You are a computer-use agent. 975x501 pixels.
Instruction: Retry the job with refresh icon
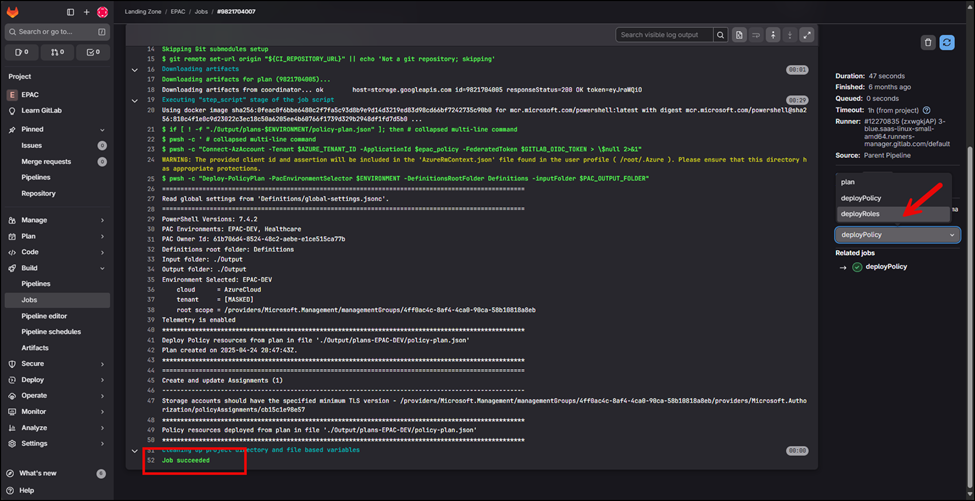coord(946,42)
